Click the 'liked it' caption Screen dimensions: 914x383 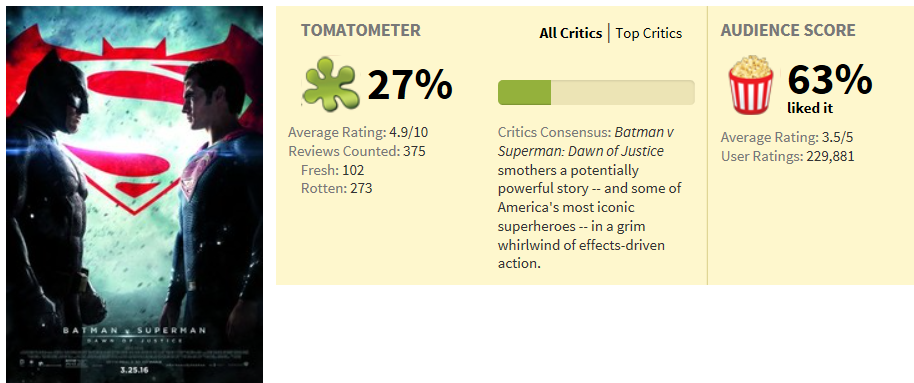coord(810,108)
